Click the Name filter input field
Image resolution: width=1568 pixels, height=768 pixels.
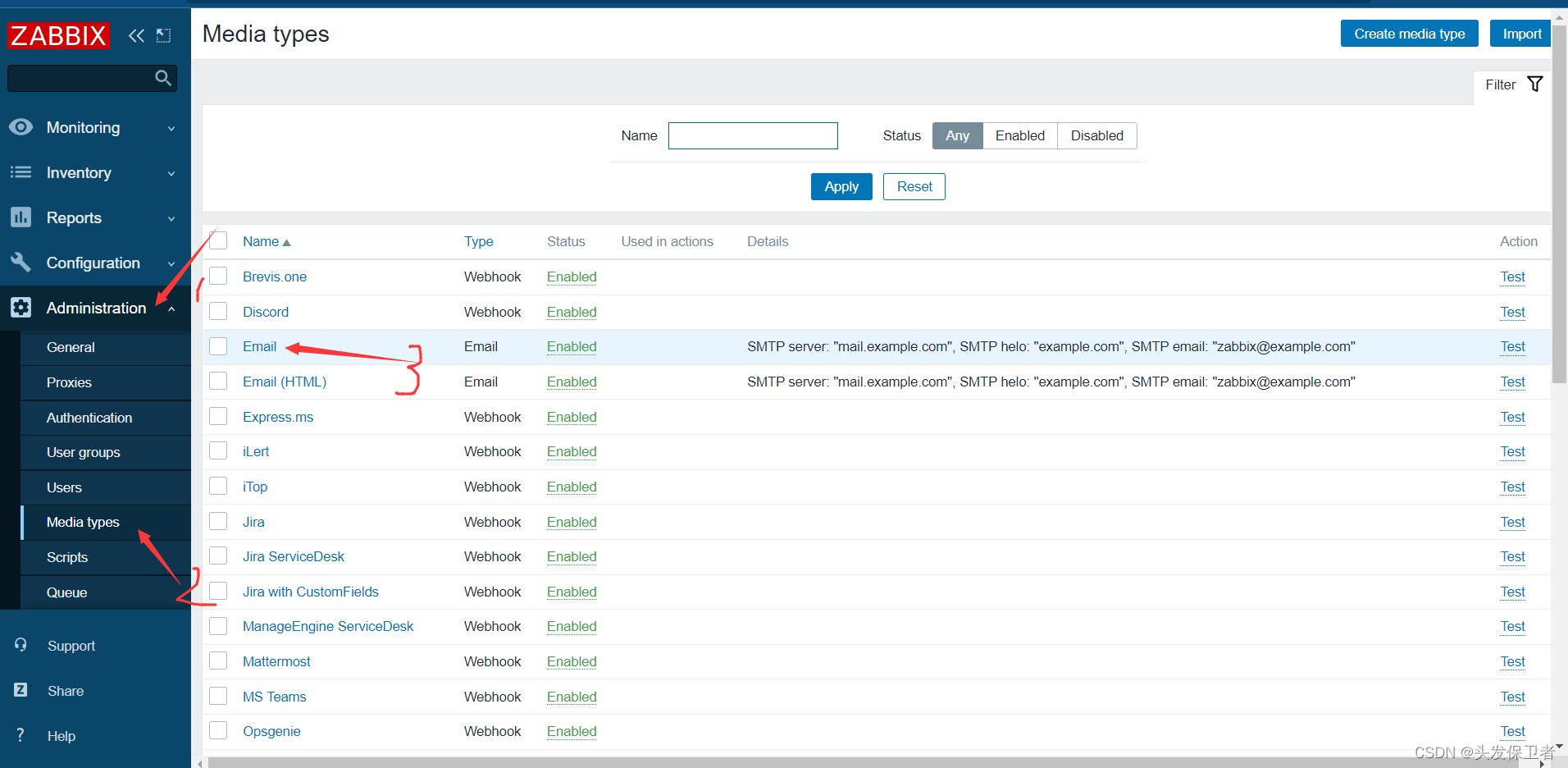(753, 135)
